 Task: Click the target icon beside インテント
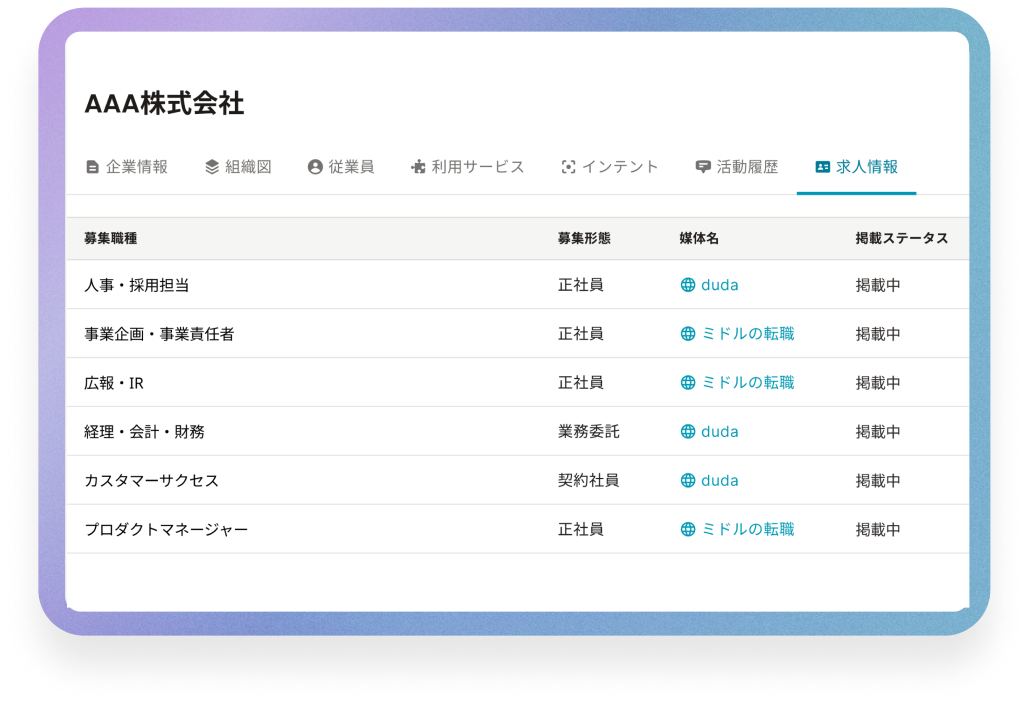[568, 167]
